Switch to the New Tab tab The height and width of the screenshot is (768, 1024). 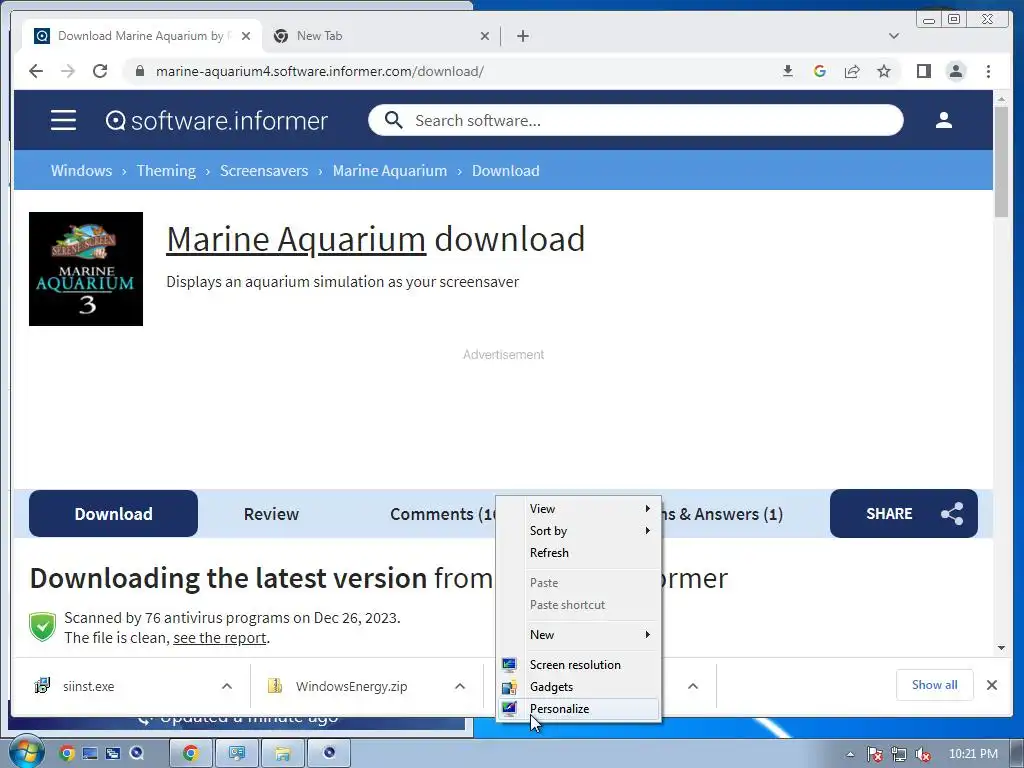[x=382, y=36]
